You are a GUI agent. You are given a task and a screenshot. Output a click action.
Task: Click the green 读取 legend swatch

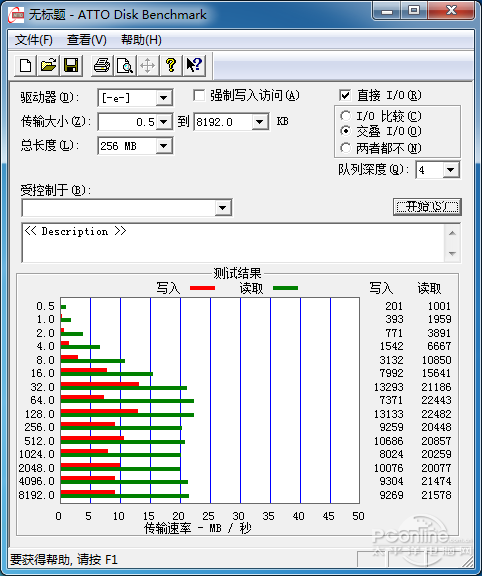pos(285,288)
